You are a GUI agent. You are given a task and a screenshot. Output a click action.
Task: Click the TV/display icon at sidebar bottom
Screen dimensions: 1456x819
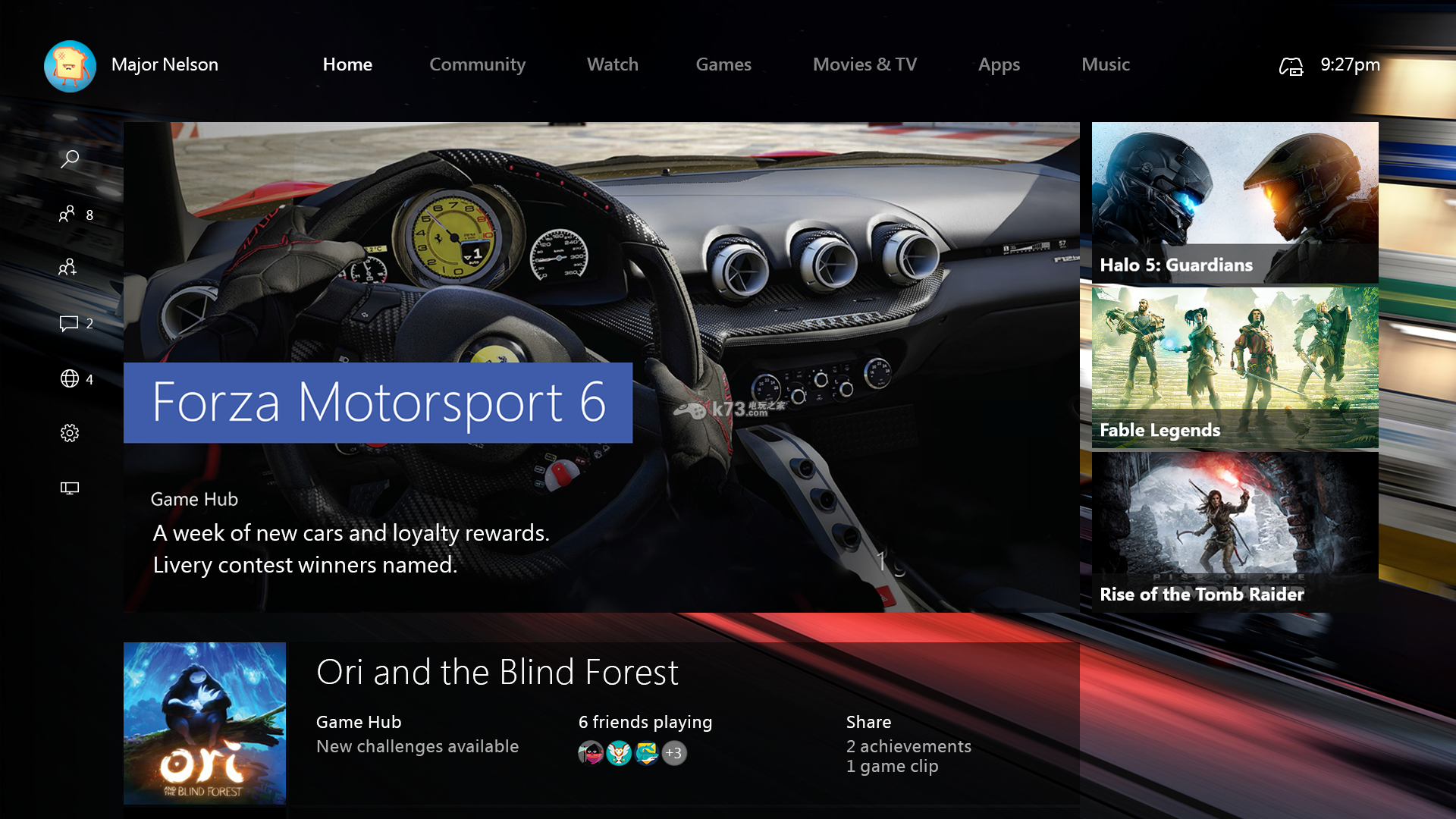tap(70, 489)
